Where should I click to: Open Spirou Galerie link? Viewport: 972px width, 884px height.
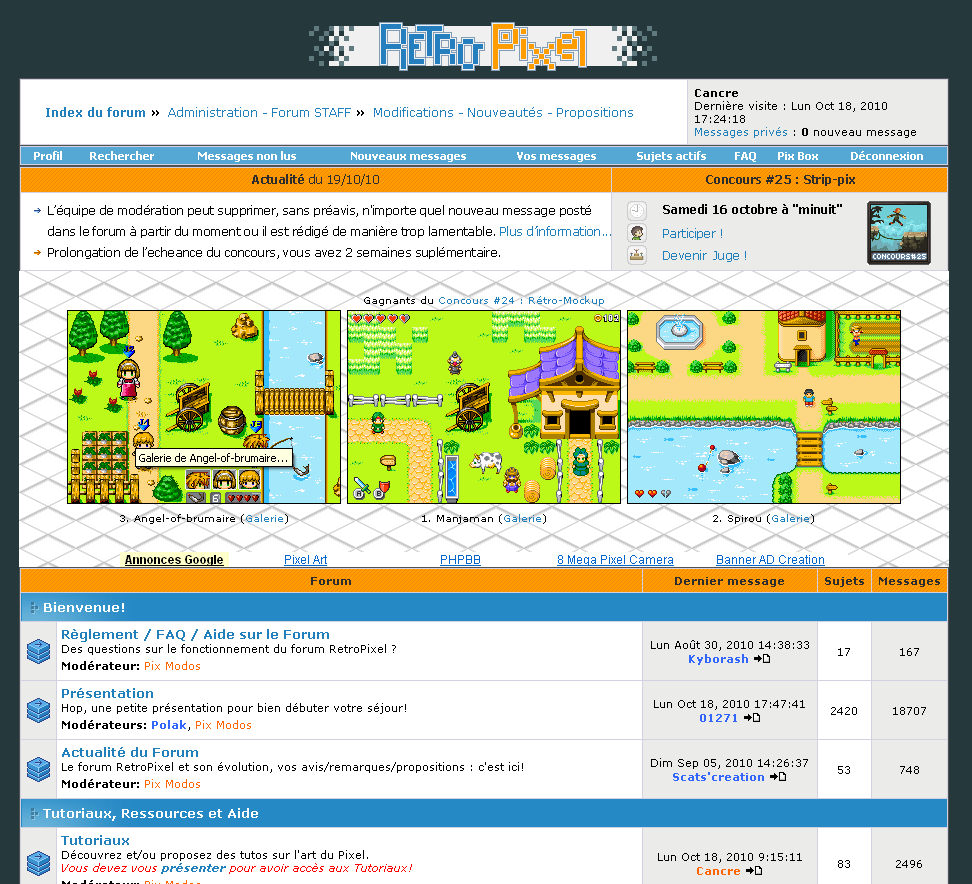[790, 519]
